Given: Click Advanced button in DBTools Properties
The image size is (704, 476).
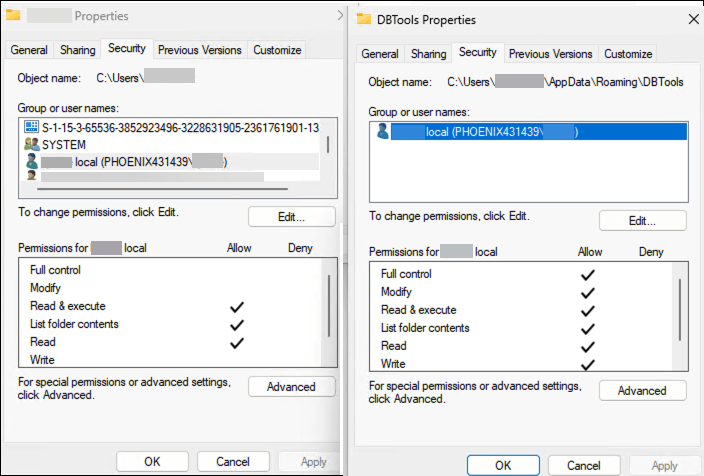Looking at the screenshot, I should click(x=642, y=391).
